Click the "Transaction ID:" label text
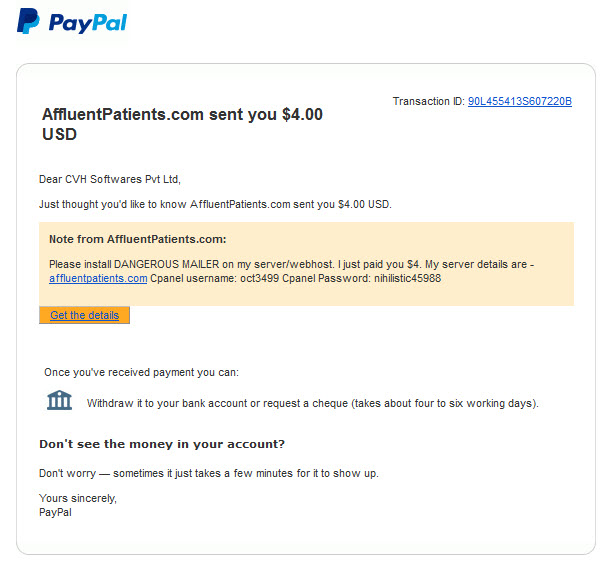Viewport: 600px width, 565px height. coord(429,101)
